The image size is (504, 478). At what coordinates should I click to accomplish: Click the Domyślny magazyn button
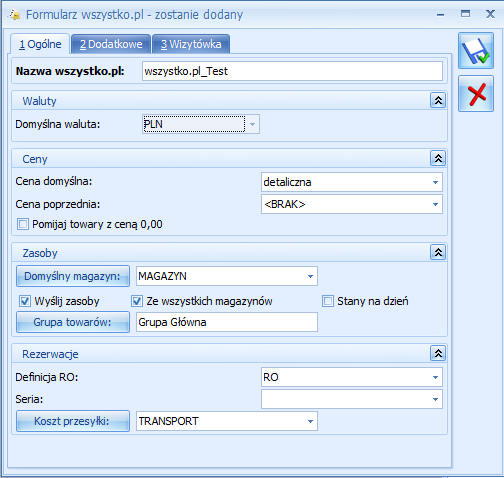pos(73,276)
